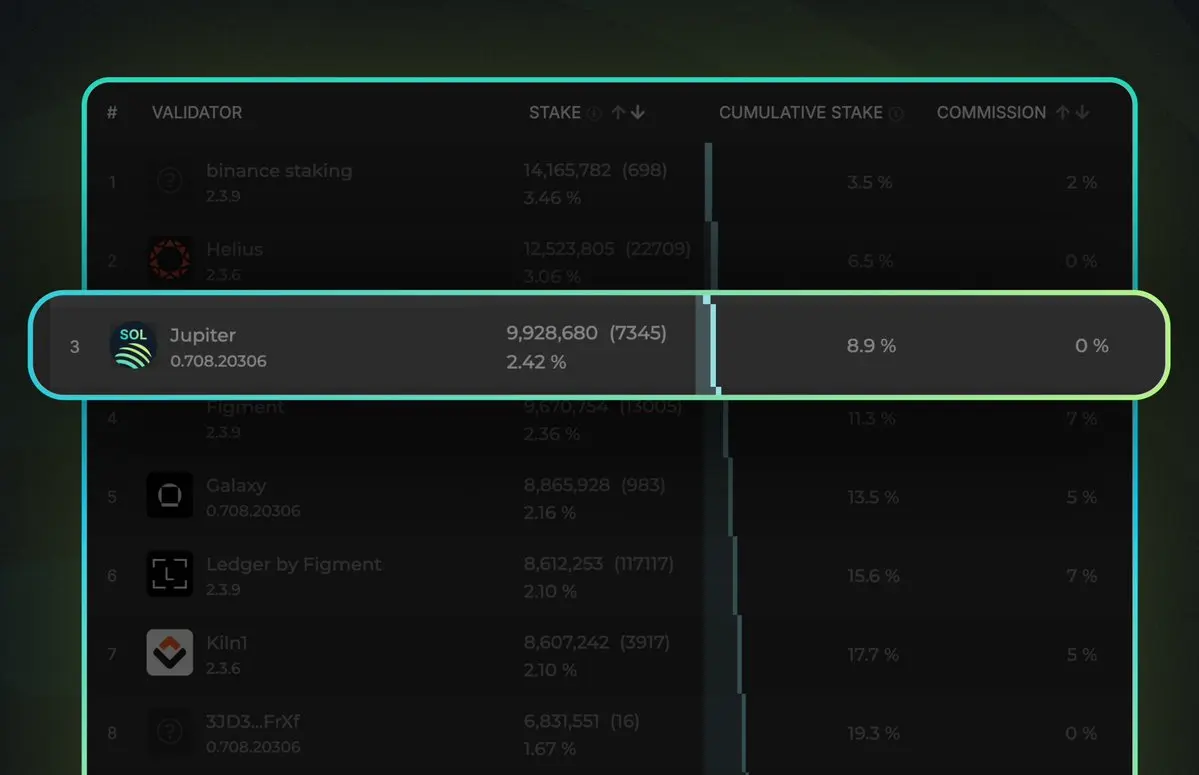Sort commission ascending with up arrow

(x=1063, y=112)
